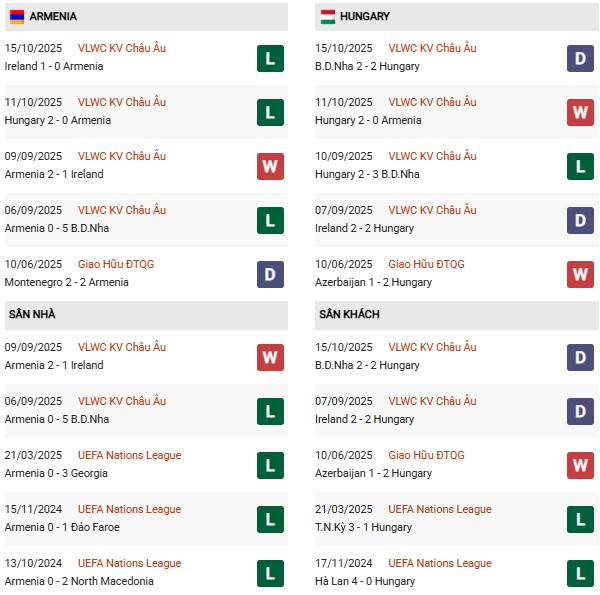The height and width of the screenshot is (595, 600).
Task: Click the Armenia flag icon
Action: click(16, 17)
